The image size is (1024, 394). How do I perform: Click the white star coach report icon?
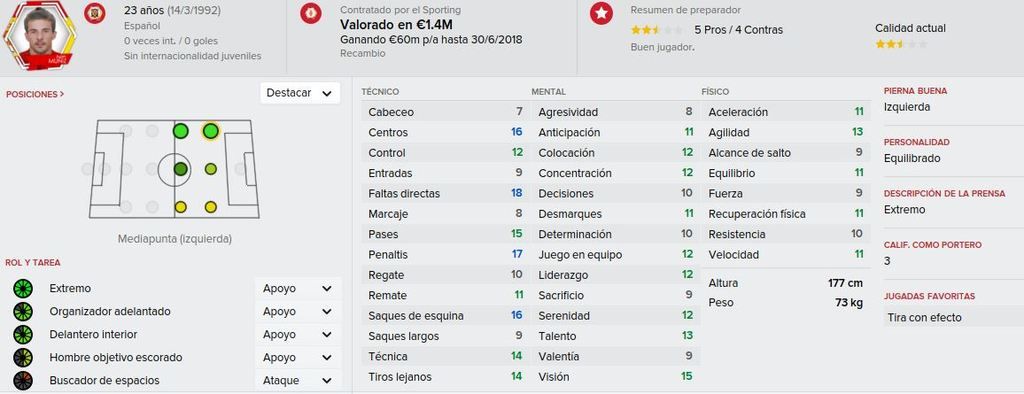pos(601,14)
